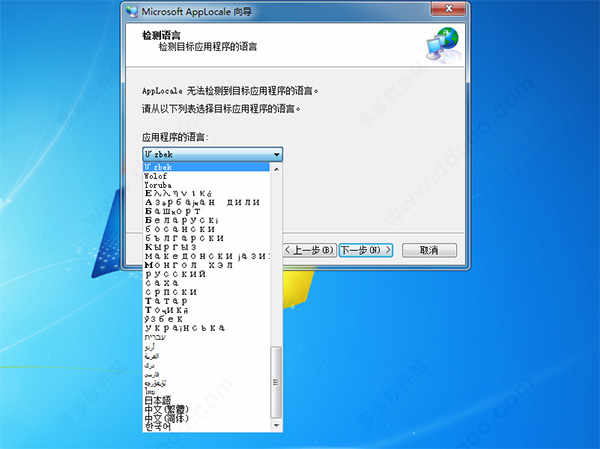Select עברית (Hebrew) in the list
600x449 pixels.
[207, 337]
